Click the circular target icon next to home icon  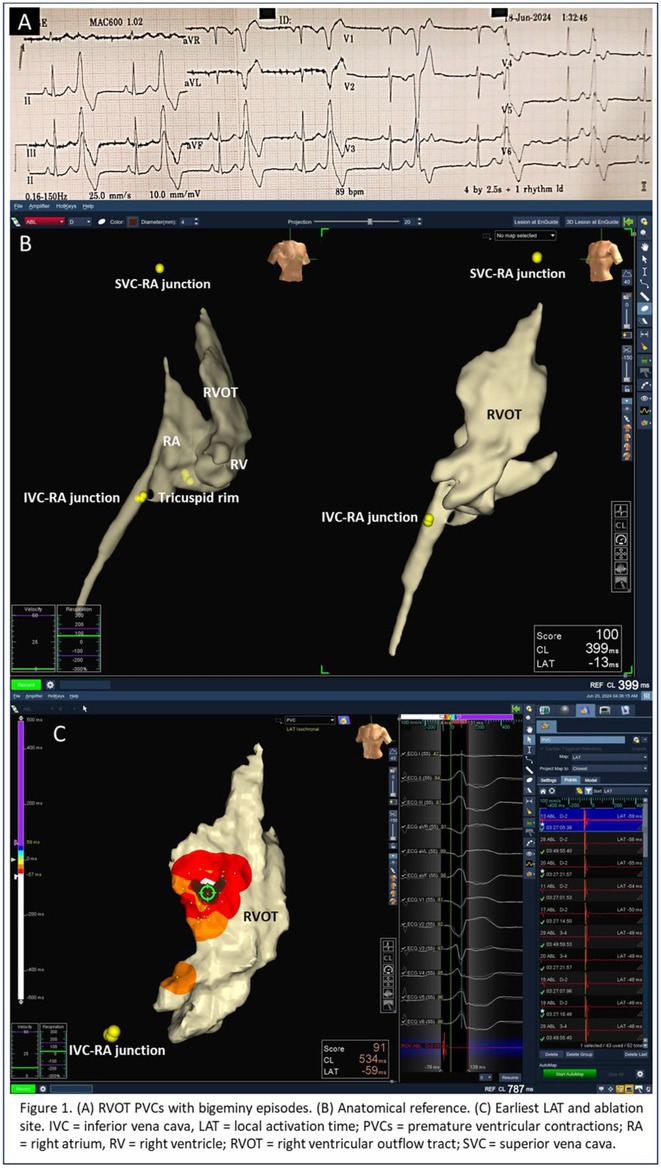click(x=552, y=791)
